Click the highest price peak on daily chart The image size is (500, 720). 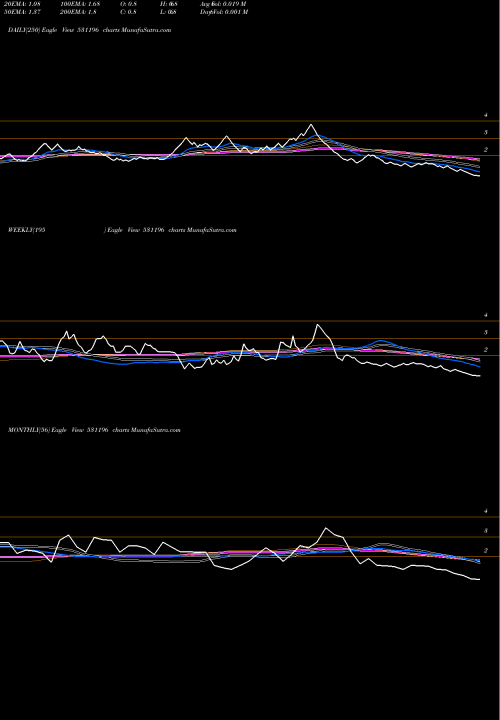(x=311, y=124)
